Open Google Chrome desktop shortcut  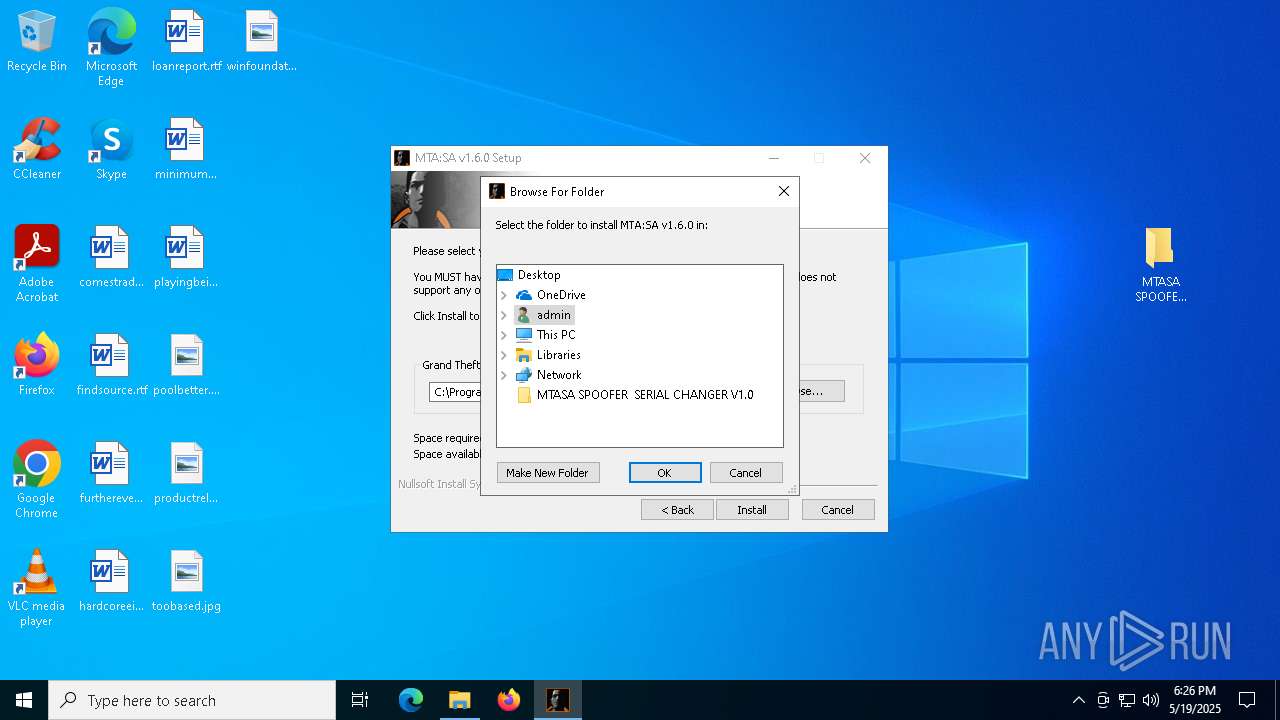click(x=37, y=480)
